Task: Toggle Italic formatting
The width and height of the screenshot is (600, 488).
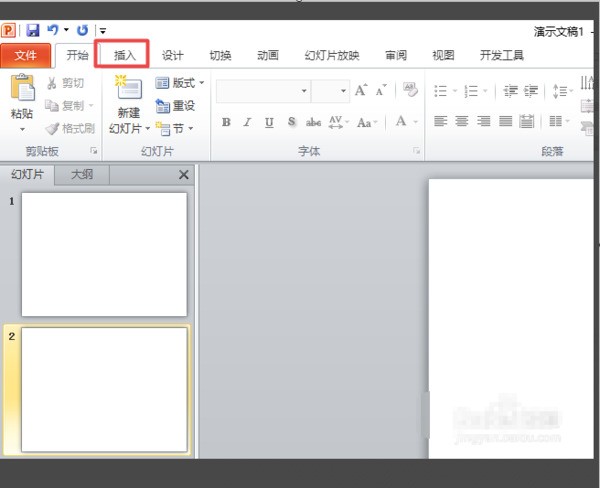Action: 247,122
